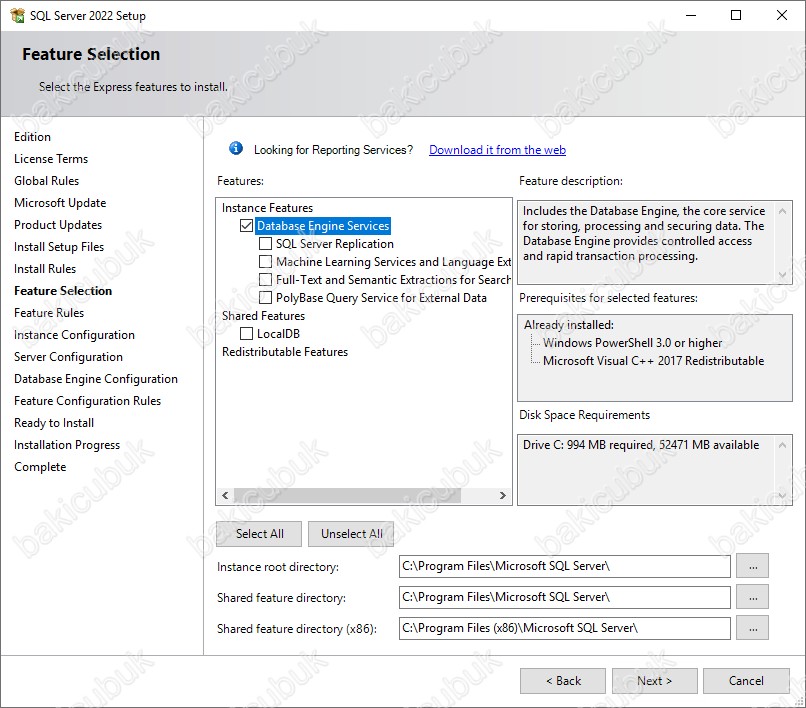Click the Select All button
Image resolution: width=806 pixels, height=708 pixels.
tap(259, 534)
